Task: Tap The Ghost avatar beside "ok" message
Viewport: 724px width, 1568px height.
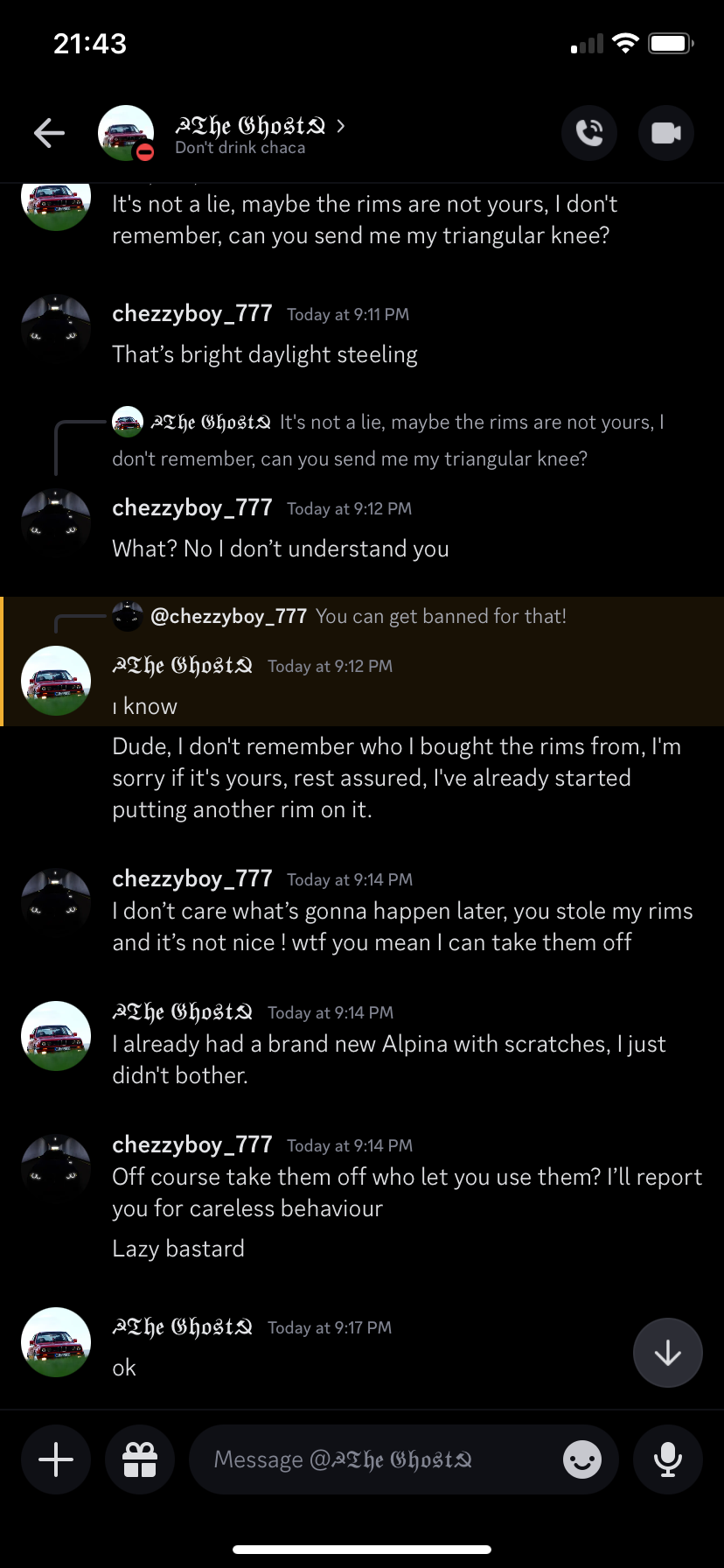Action: coord(56,1342)
